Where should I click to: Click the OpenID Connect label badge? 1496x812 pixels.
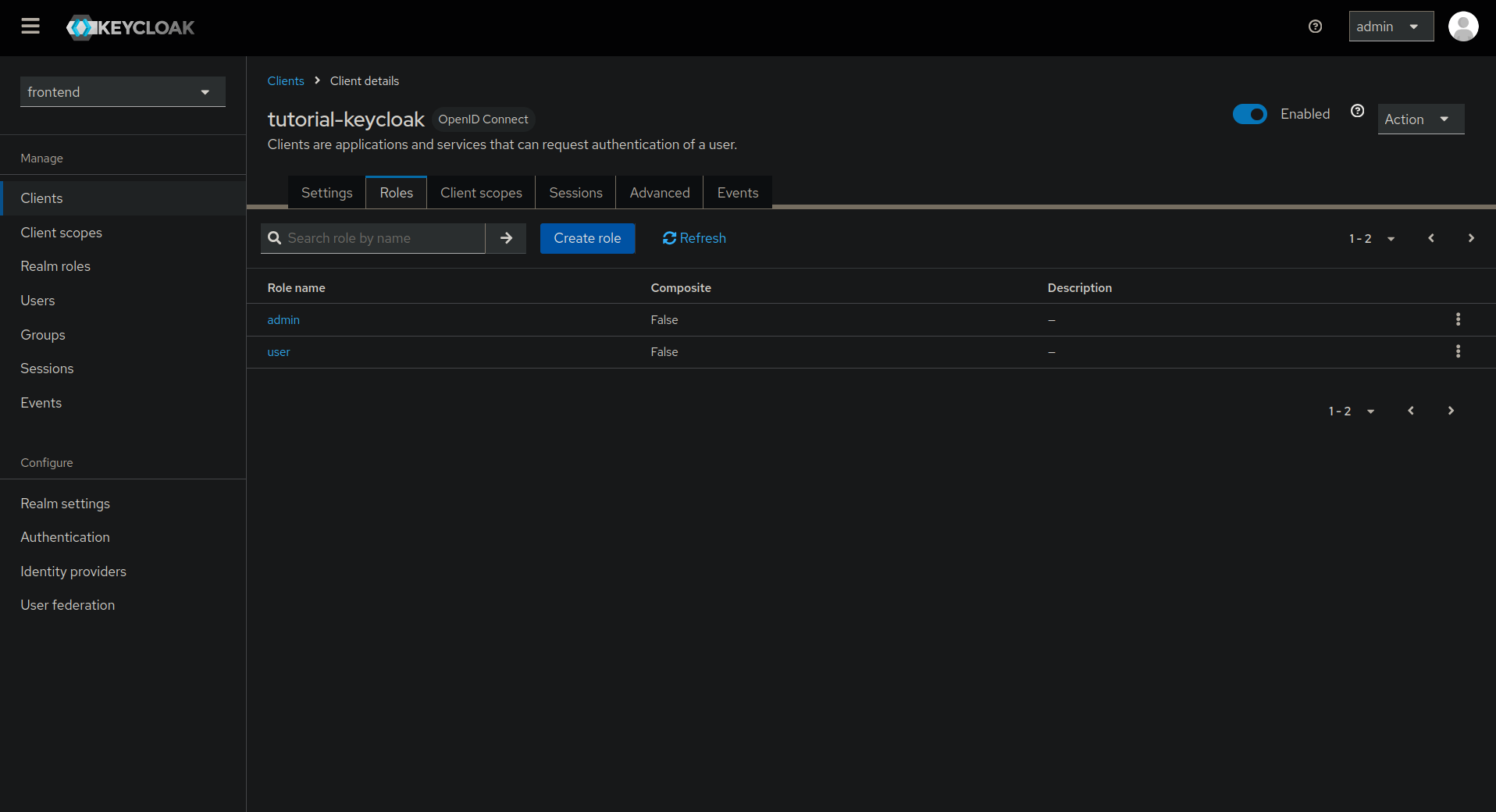[x=483, y=119]
